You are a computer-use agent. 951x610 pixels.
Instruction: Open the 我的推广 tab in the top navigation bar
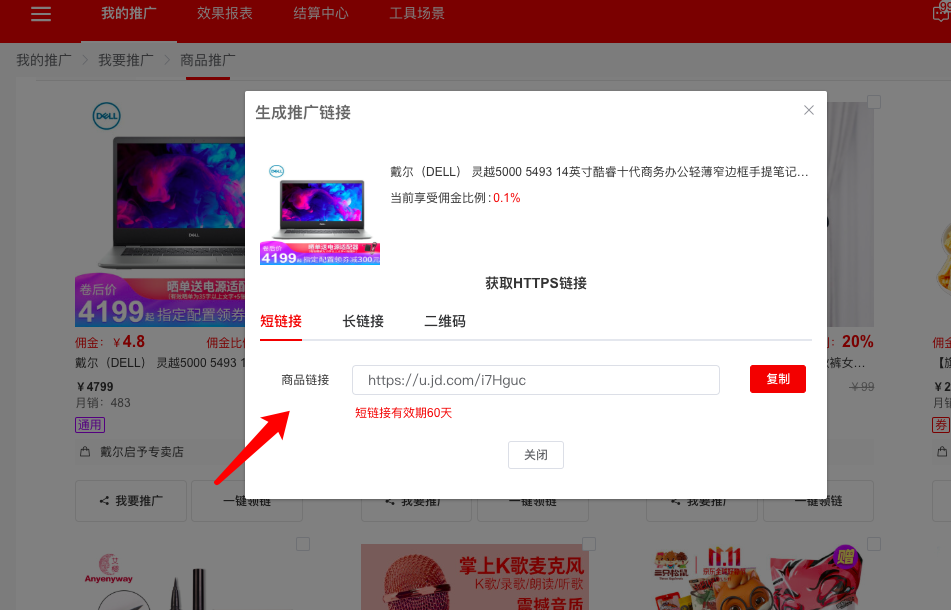[x=129, y=13]
